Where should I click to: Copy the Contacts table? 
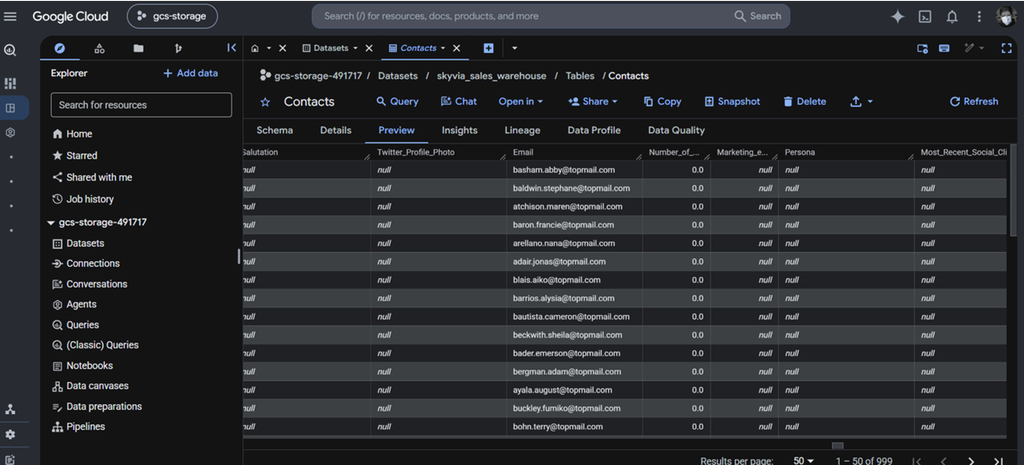[662, 102]
